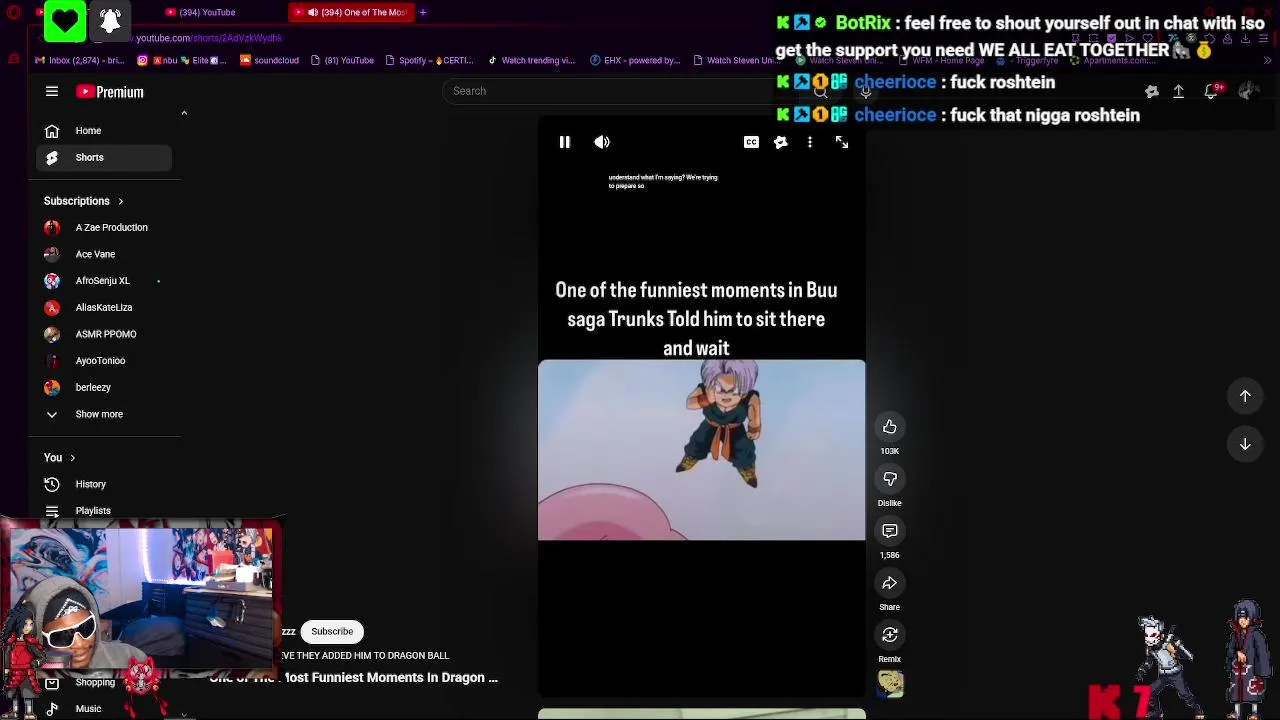
Task: Open the Short's sound thumbnail
Action: [x=891, y=684]
